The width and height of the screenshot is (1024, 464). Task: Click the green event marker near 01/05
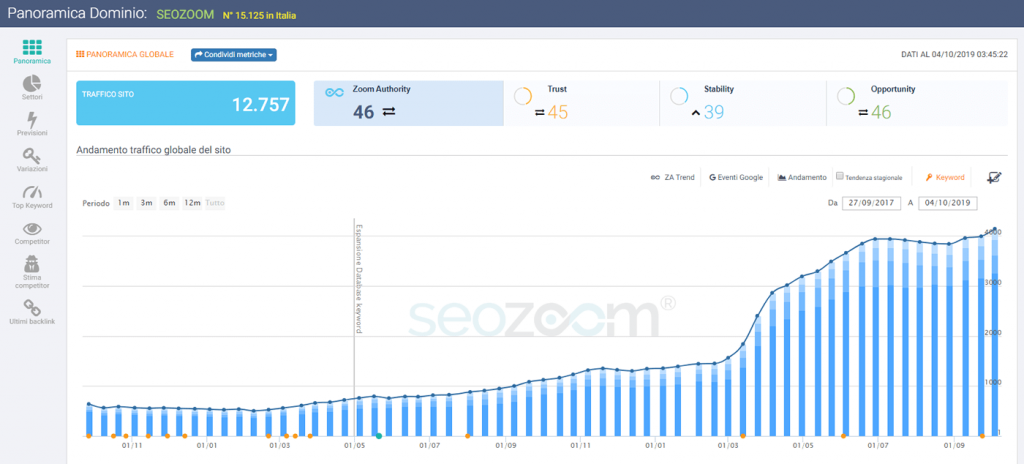click(x=379, y=436)
